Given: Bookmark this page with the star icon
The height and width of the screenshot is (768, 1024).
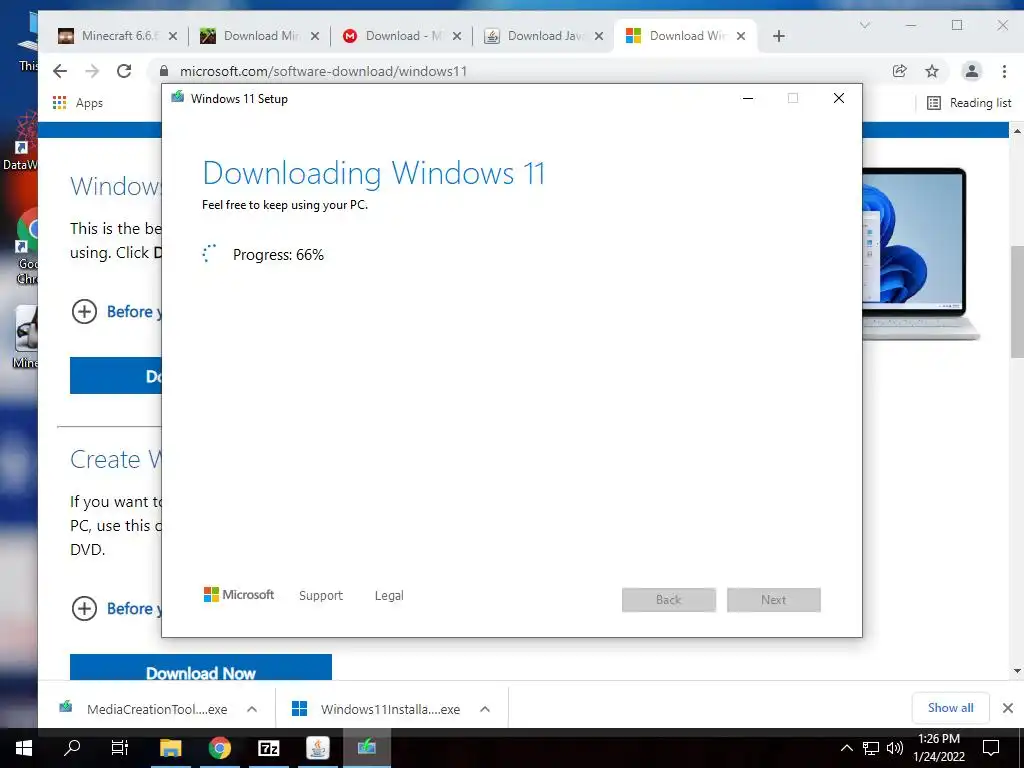Looking at the screenshot, I should (932, 71).
